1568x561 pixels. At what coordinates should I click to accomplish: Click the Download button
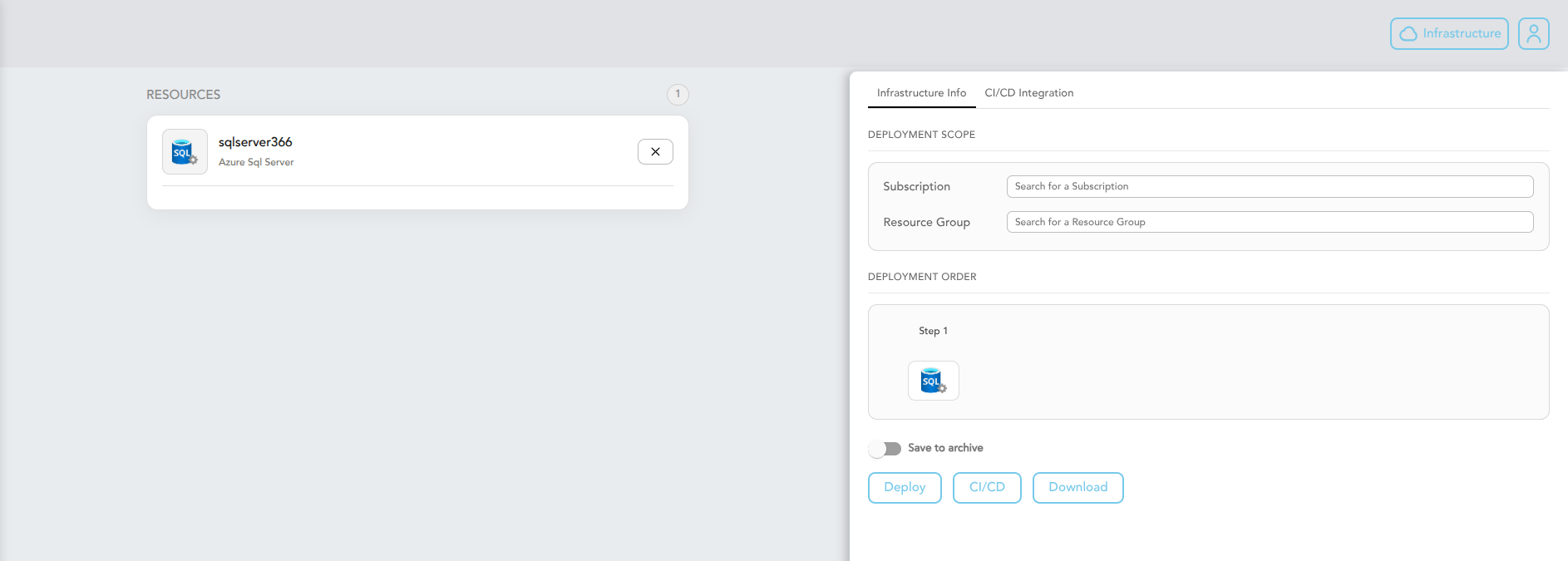[1077, 488]
